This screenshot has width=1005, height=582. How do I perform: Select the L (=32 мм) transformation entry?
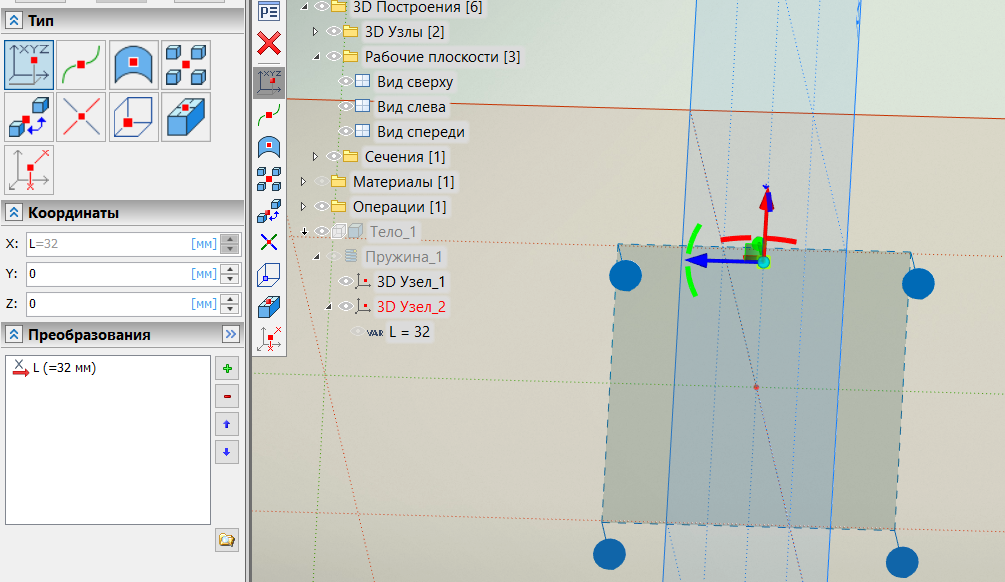[55, 368]
